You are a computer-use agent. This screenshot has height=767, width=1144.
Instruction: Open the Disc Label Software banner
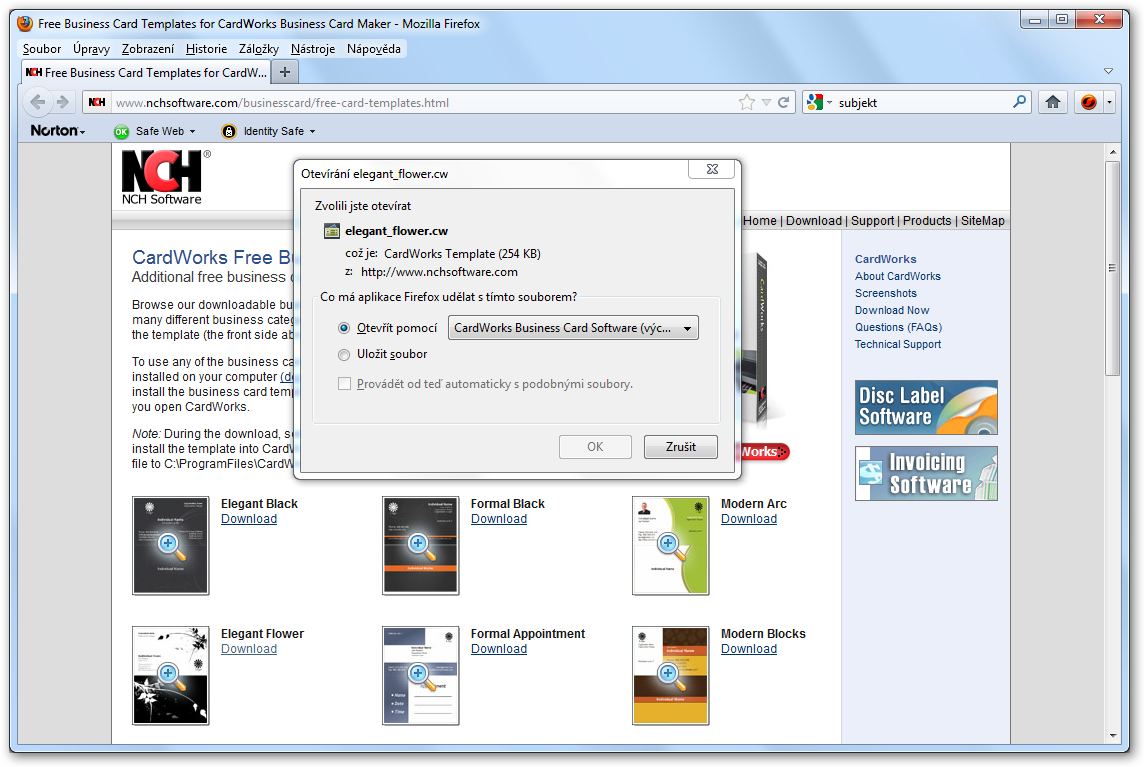pyautogui.click(x=926, y=407)
